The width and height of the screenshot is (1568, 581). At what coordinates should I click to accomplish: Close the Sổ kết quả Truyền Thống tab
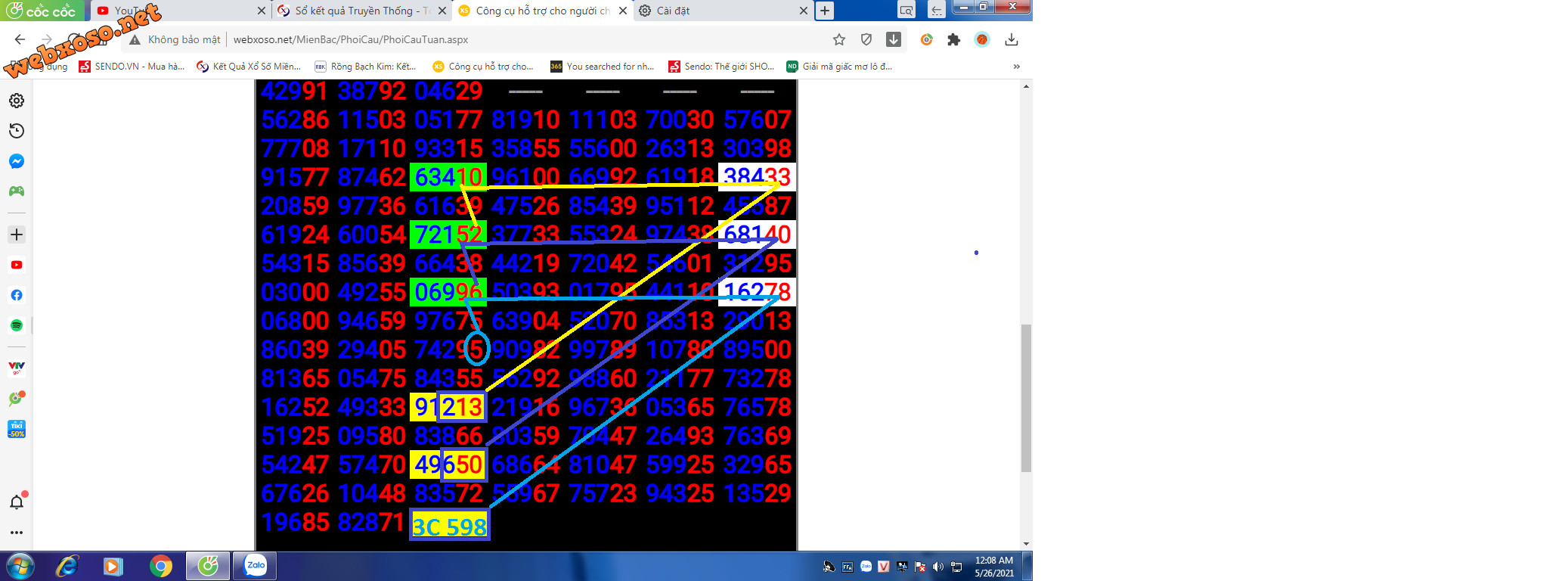coord(442,11)
